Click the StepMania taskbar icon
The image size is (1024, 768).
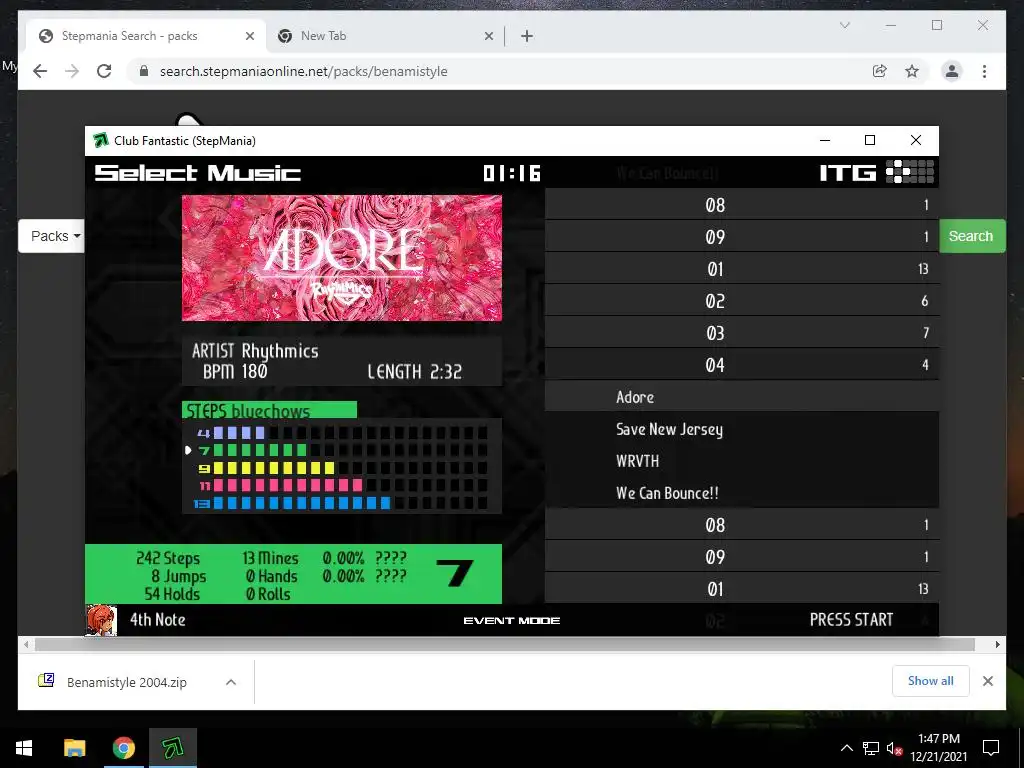pos(172,748)
